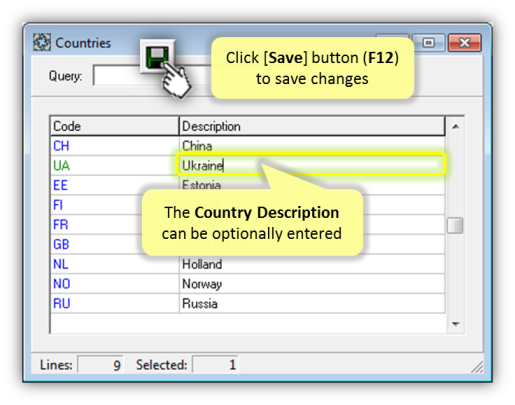Select the EE code cell
This screenshot has height=405, width=515.
click(x=114, y=185)
